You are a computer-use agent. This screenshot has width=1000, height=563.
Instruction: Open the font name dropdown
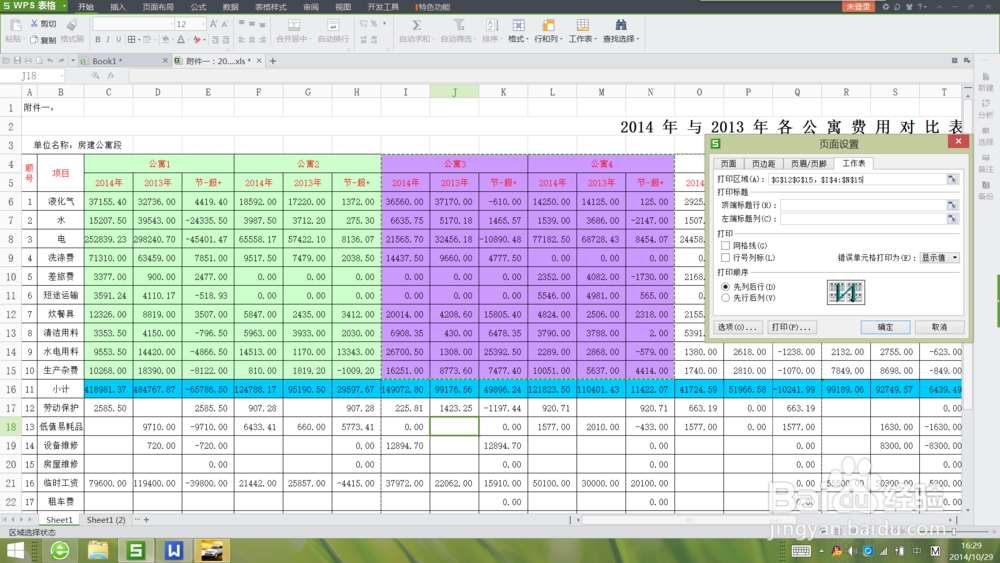[172, 24]
